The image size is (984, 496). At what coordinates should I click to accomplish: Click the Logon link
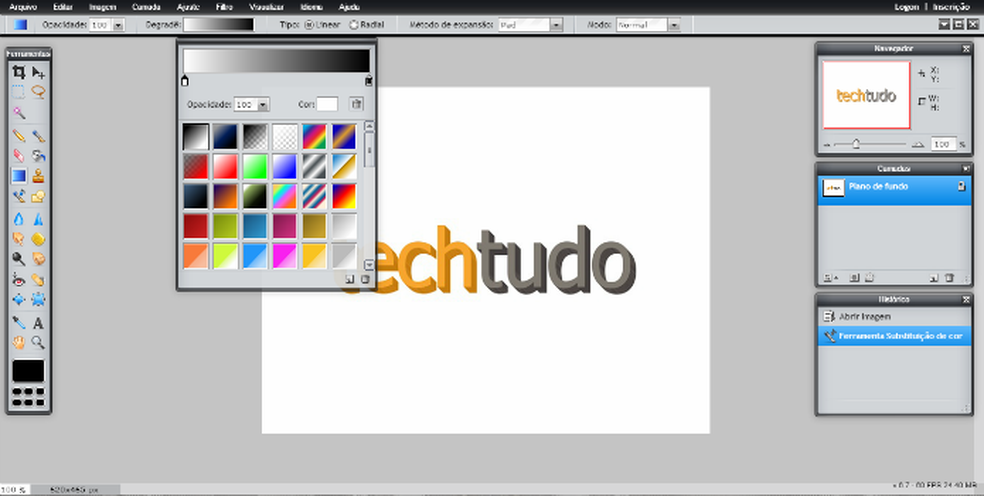point(906,7)
